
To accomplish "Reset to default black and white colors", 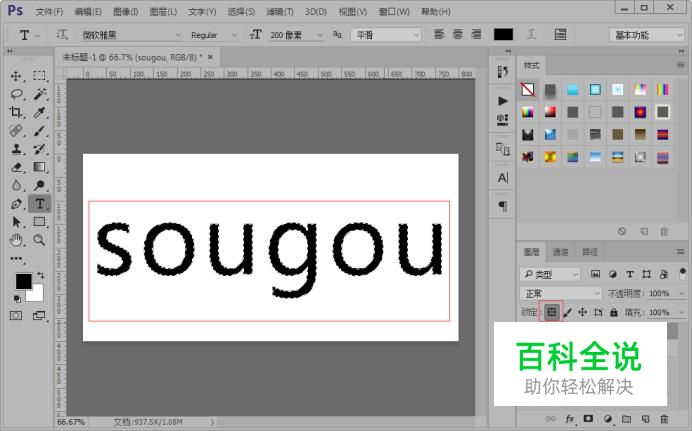I will [17, 299].
